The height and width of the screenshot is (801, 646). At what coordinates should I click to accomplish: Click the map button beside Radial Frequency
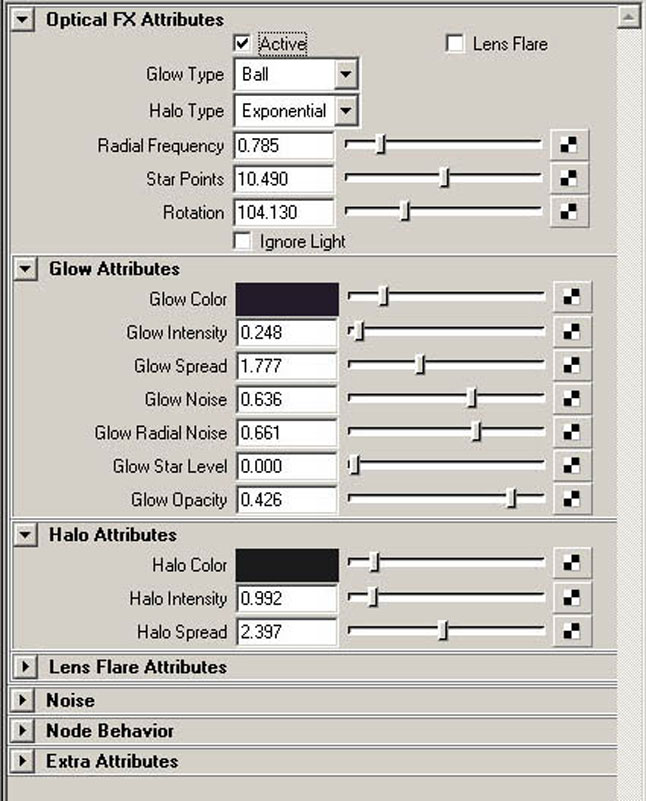coord(569,145)
